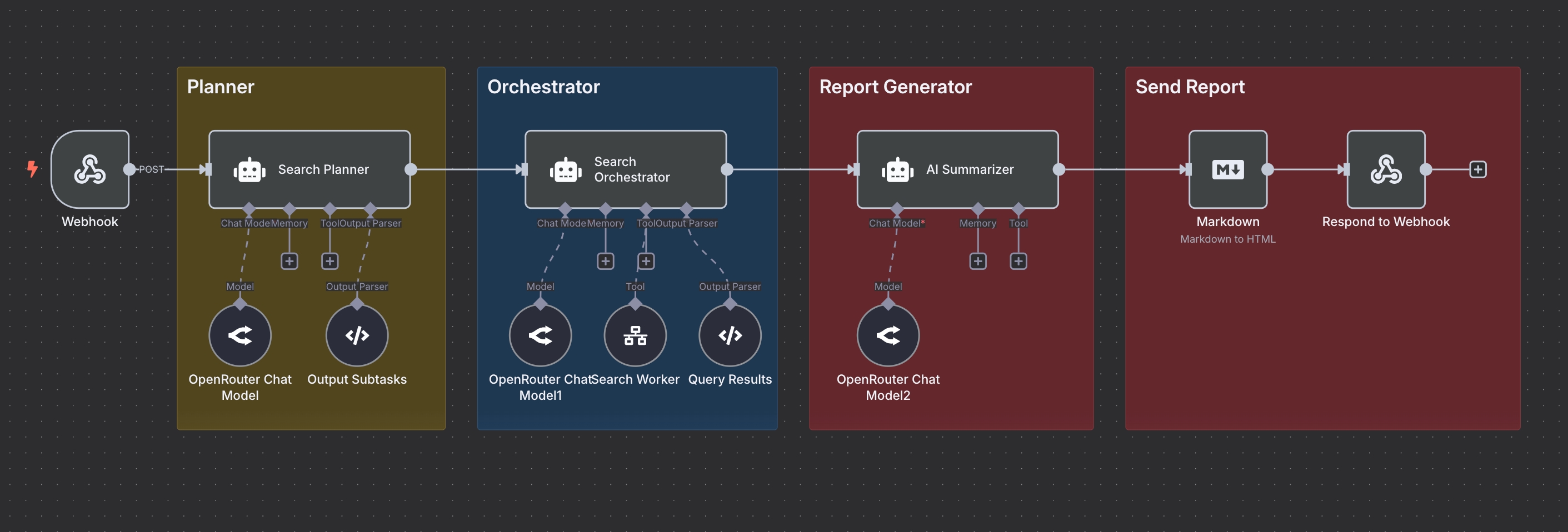Click the Webhook output connector dot
The height and width of the screenshot is (532, 1568).
[129, 169]
